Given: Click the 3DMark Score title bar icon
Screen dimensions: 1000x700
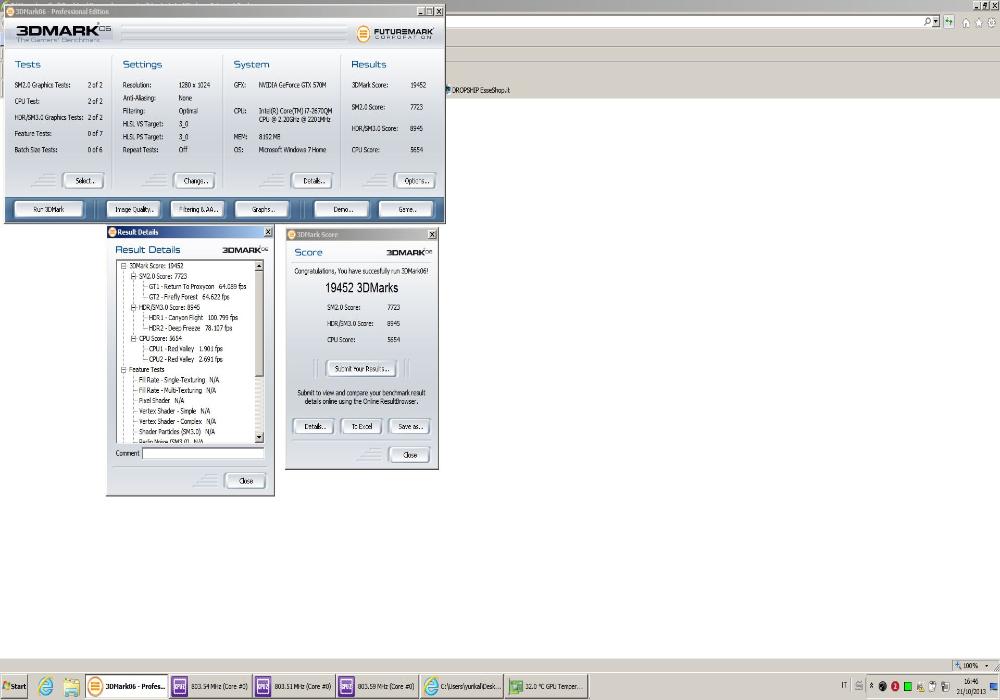Looking at the screenshot, I should point(291,235).
